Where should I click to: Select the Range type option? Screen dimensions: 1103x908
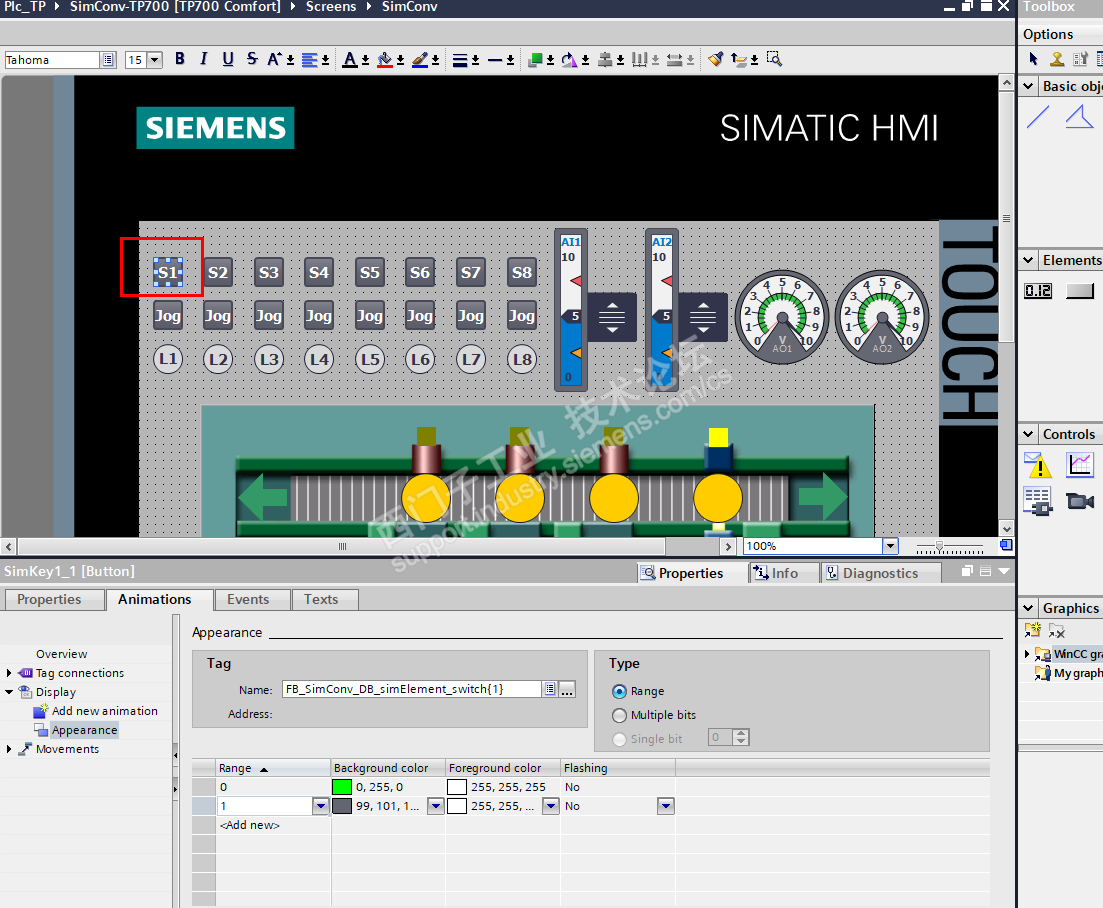tap(620, 691)
